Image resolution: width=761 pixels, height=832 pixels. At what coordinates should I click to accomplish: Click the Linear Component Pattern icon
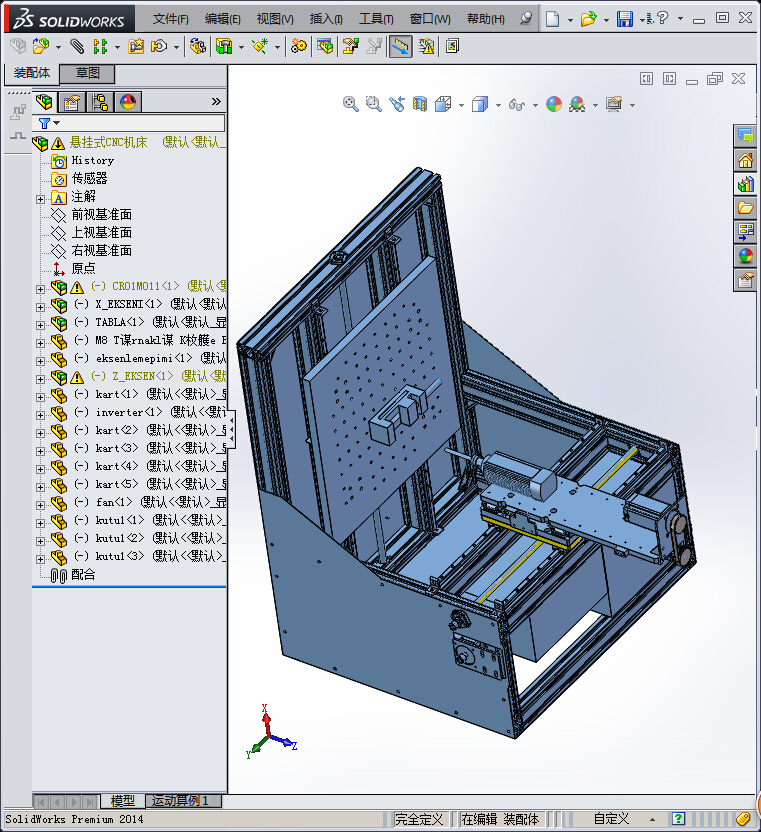(x=100, y=47)
